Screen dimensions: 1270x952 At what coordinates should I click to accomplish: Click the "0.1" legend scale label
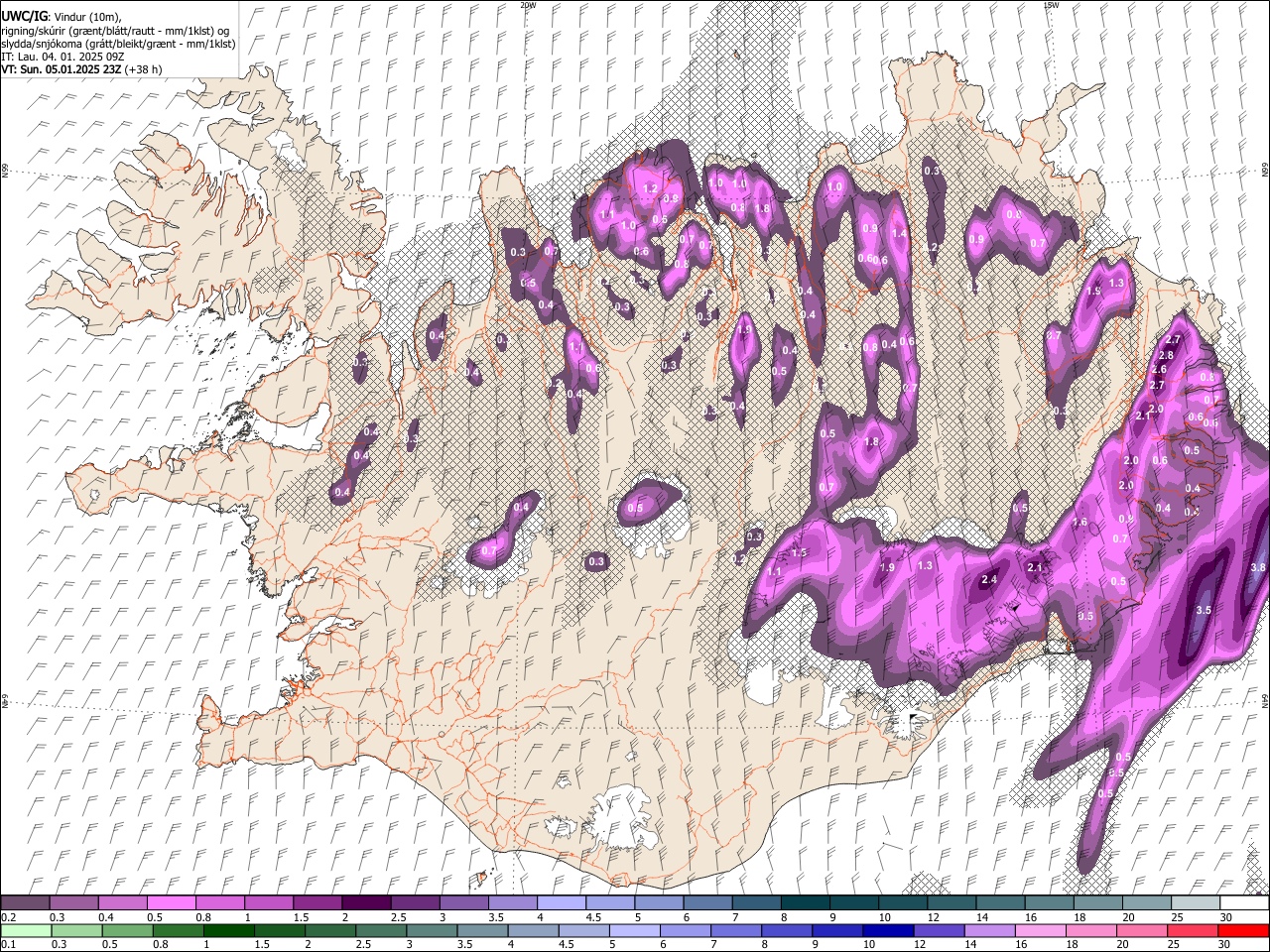point(8,944)
